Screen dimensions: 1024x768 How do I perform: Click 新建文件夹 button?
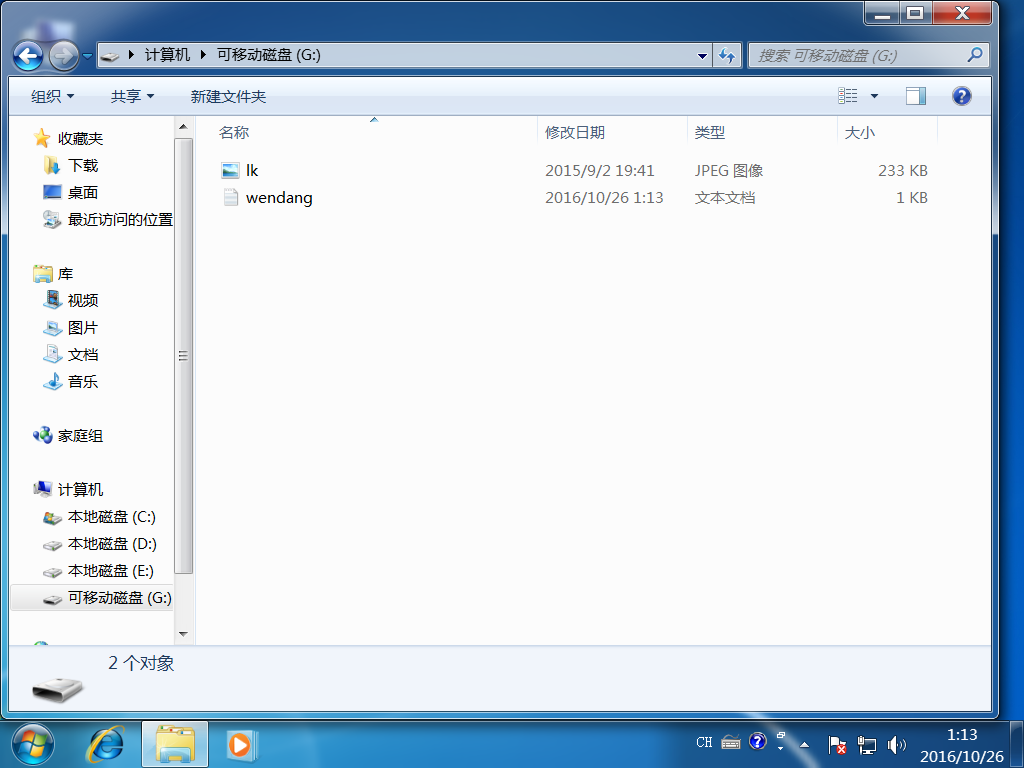tap(228, 97)
